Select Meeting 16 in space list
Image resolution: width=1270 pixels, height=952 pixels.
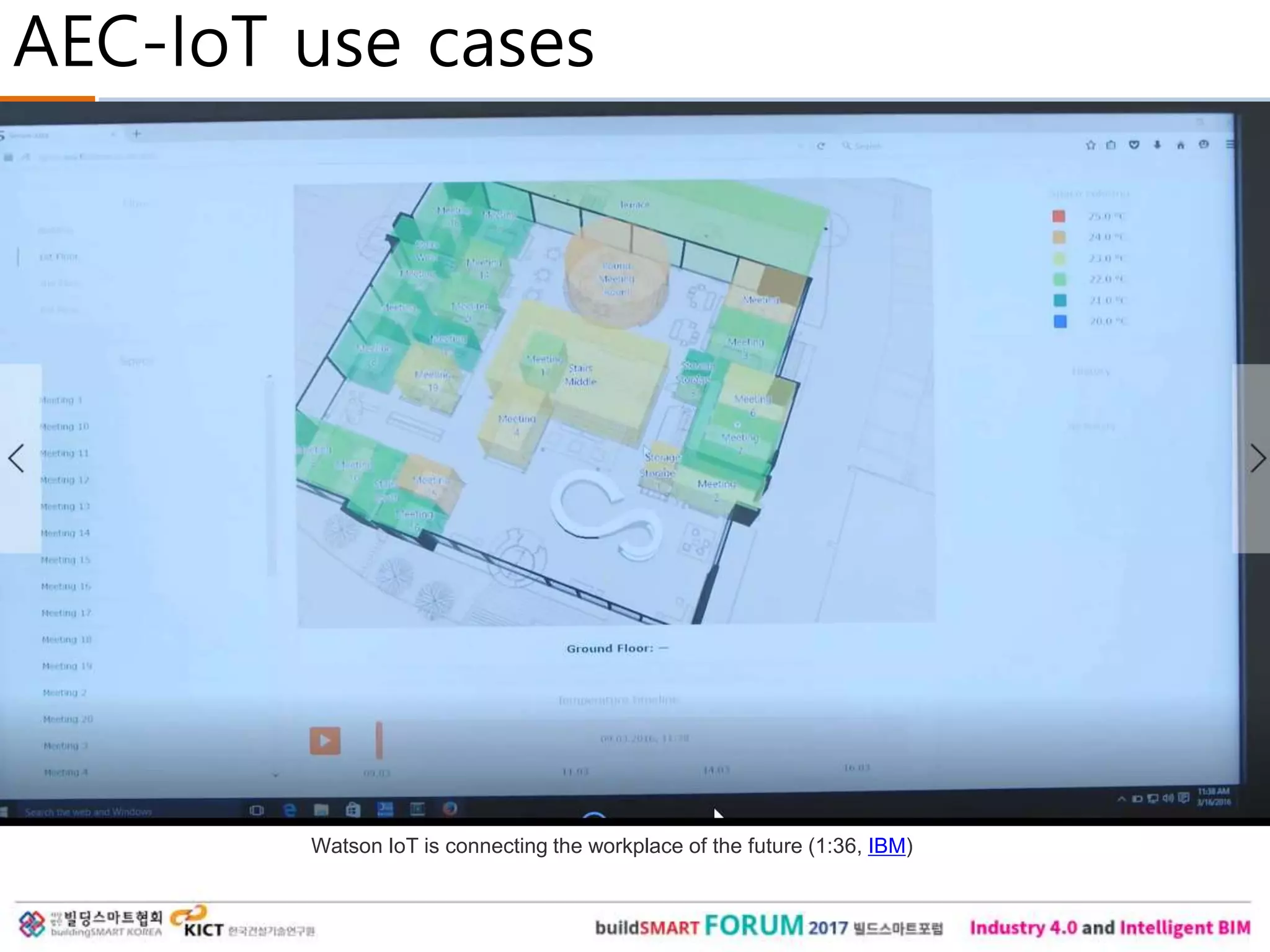(66, 587)
